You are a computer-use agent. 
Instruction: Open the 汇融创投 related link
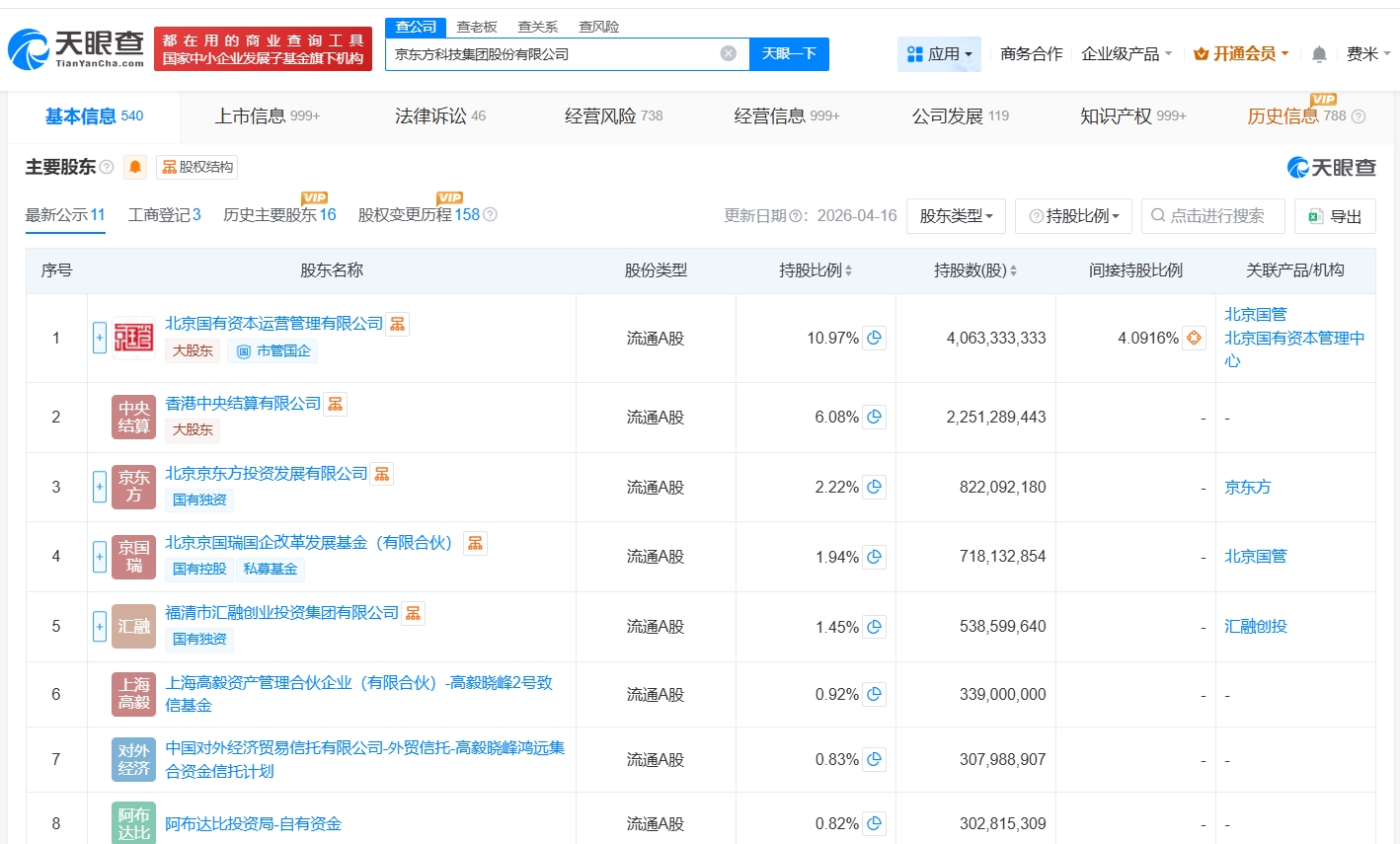point(1256,626)
